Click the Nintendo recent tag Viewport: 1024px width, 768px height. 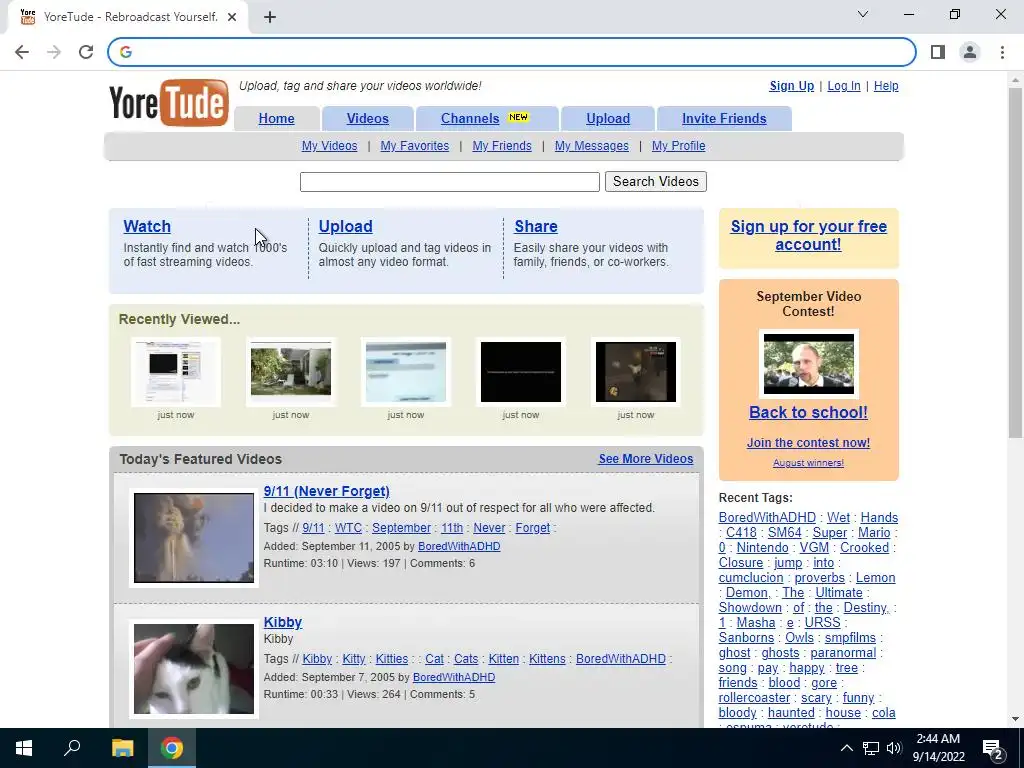(x=763, y=547)
